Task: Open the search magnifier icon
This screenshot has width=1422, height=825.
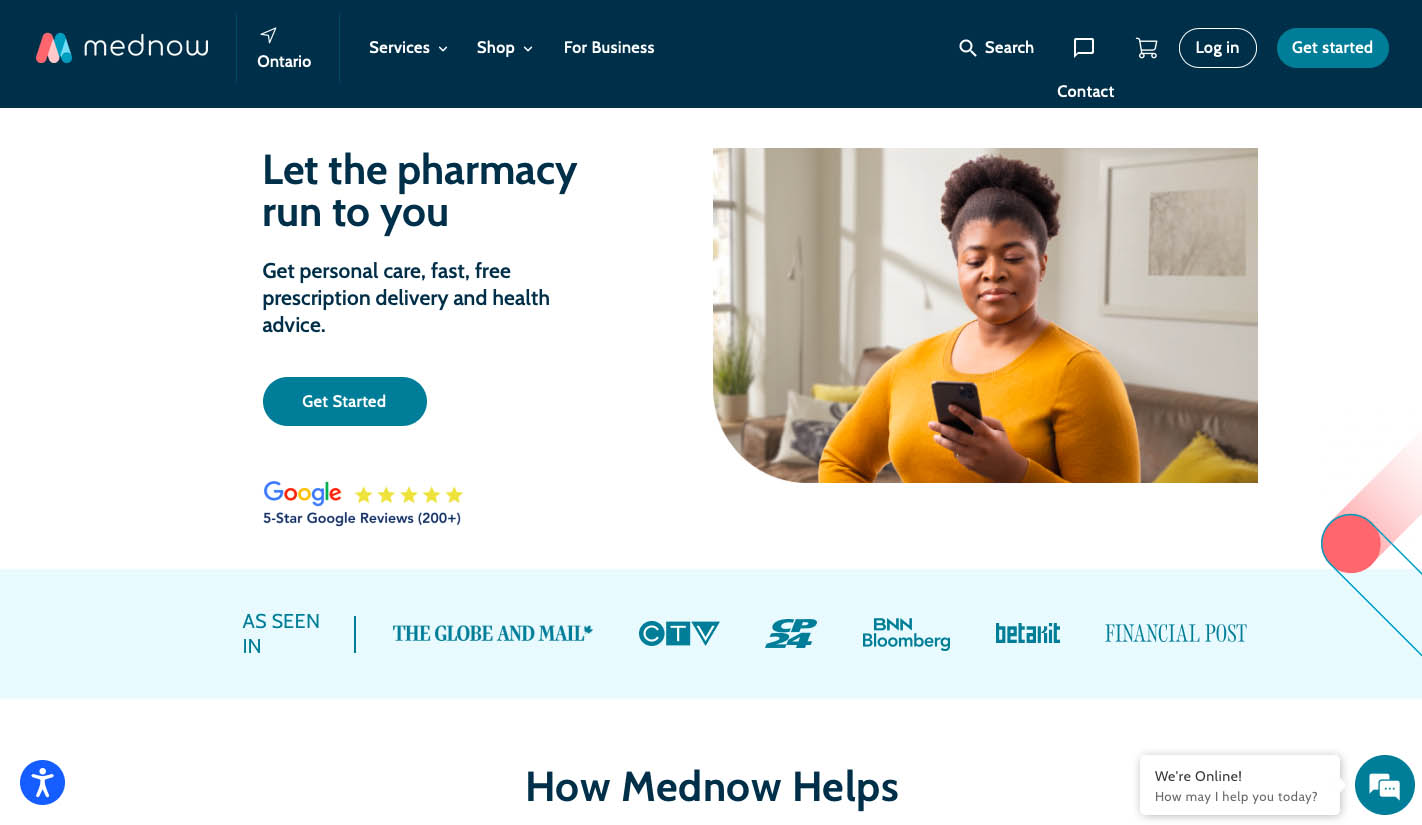Action: [967, 48]
